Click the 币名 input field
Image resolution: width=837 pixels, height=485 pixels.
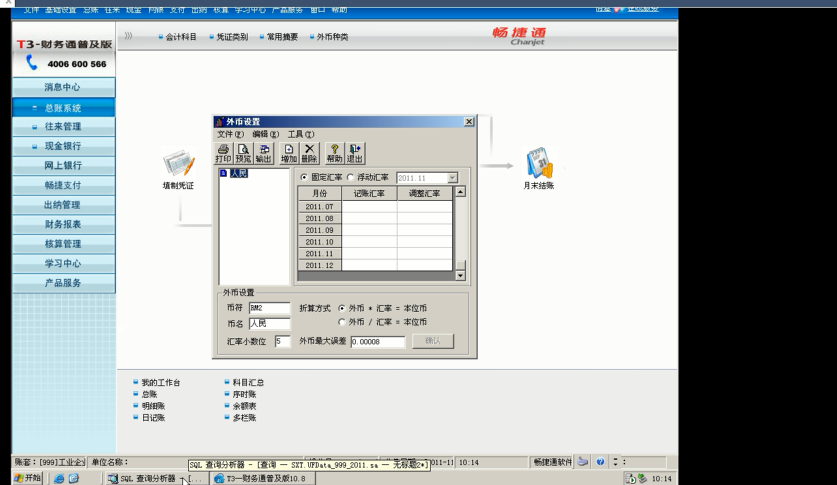pos(269,324)
